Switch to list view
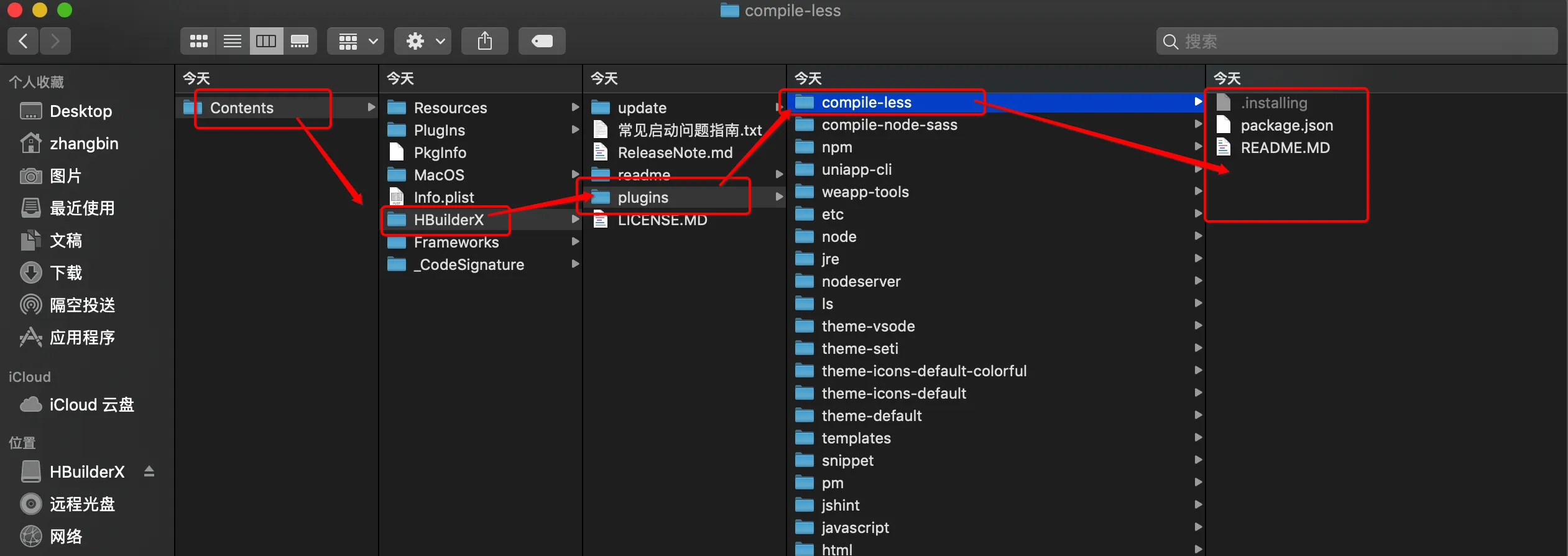Image resolution: width=1568 pixels, height=556 pixels. tap(233, 41)
